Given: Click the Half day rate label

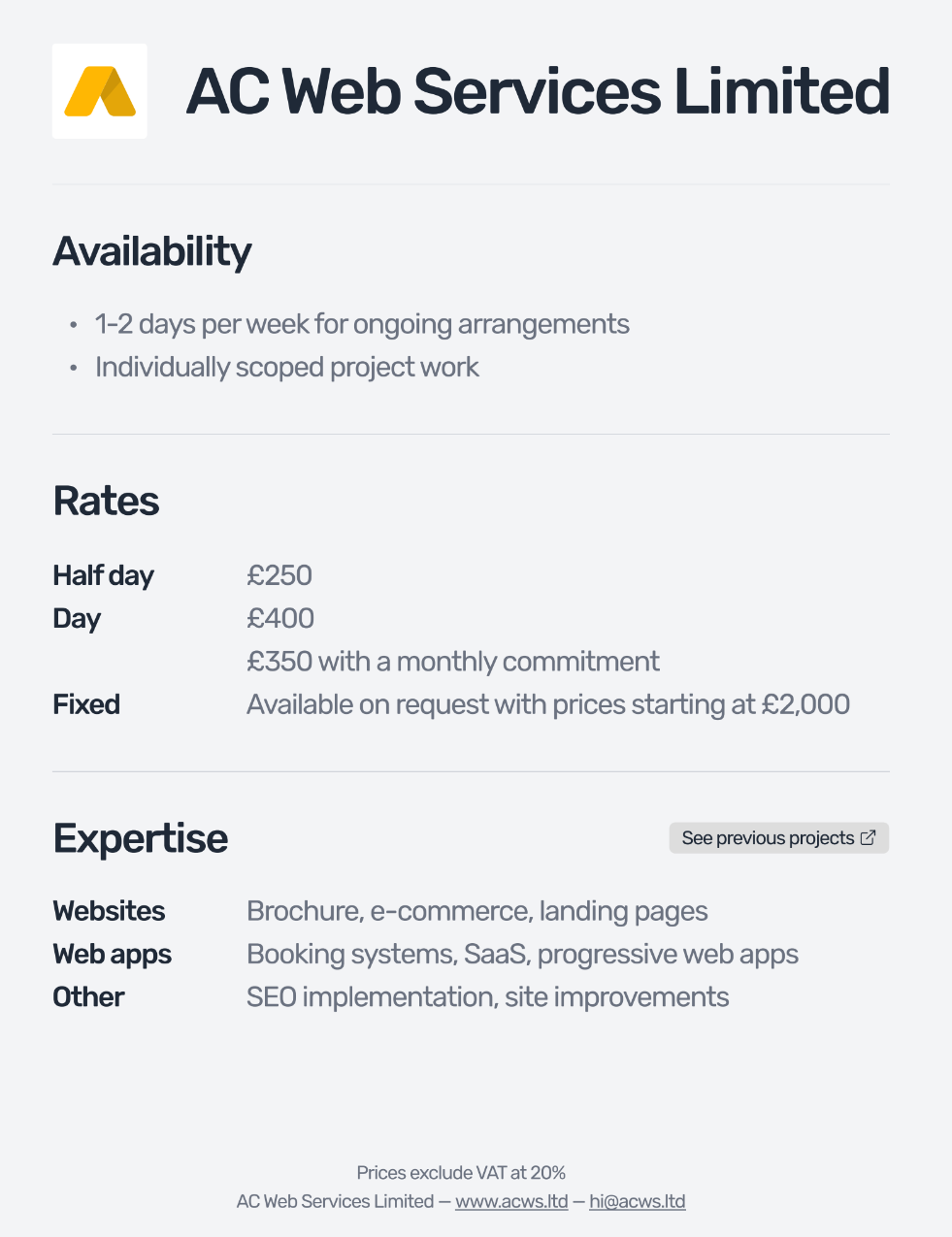Looking at the screenshot, I should coord(103,575).
